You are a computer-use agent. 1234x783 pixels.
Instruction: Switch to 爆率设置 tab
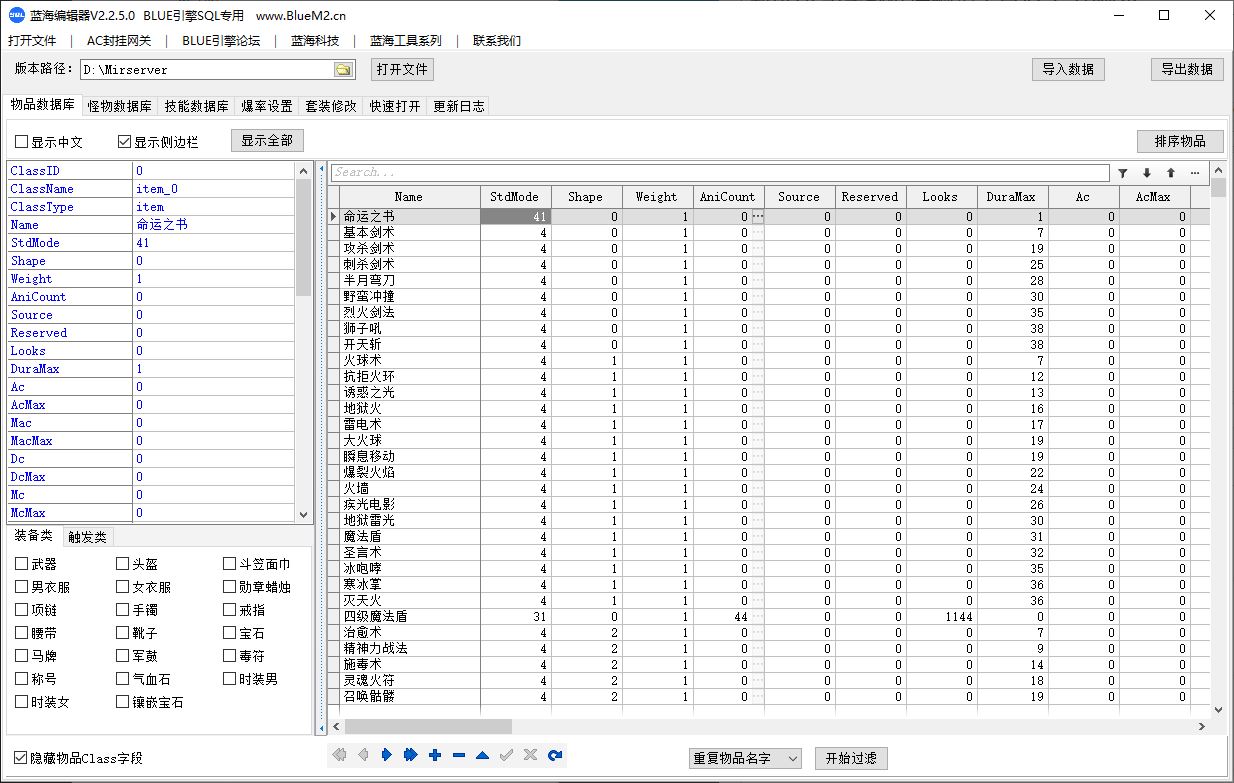click(267, 106)
